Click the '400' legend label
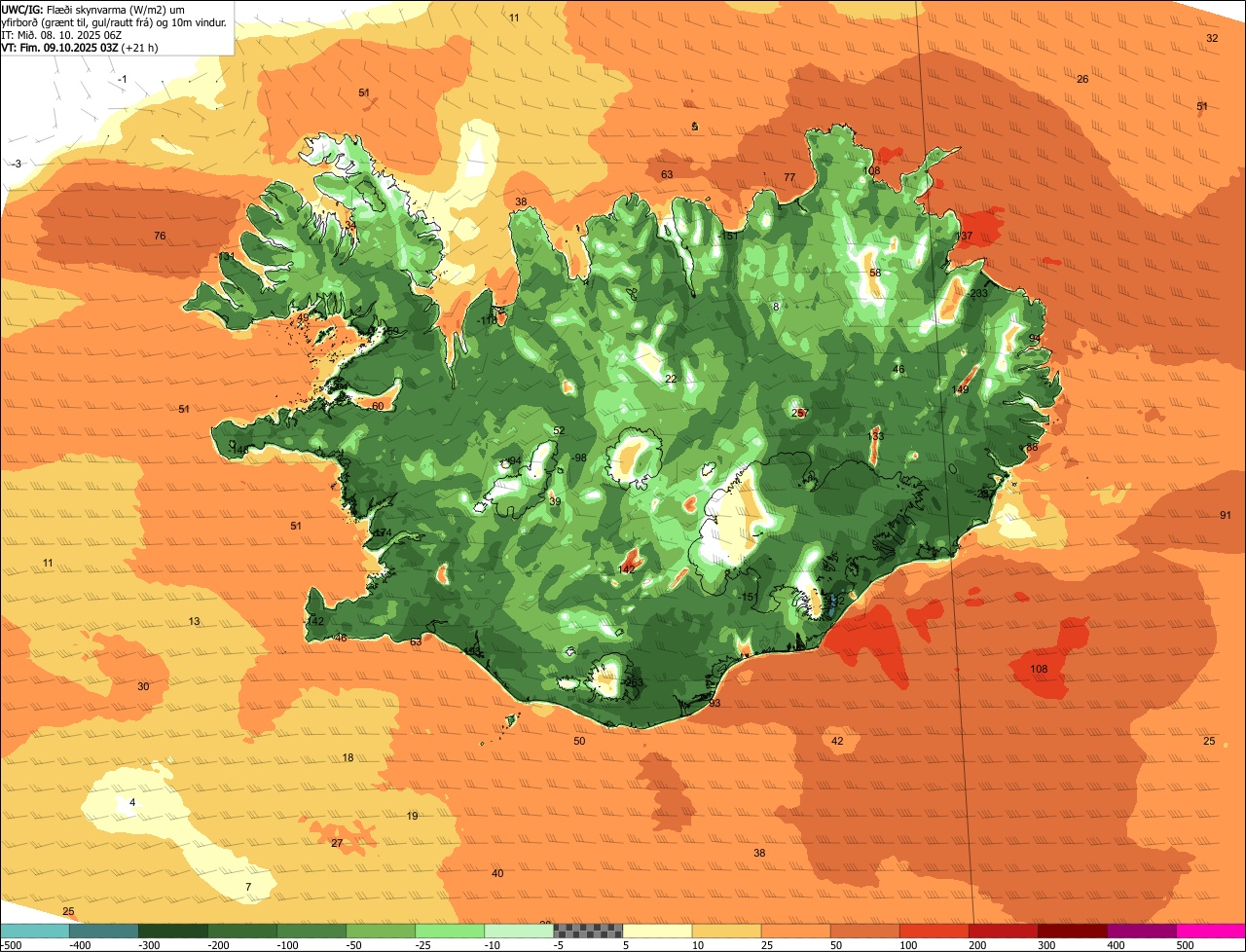This screenshot has width=1246, height=952. pyautogui.click(x=1118, y=945)
